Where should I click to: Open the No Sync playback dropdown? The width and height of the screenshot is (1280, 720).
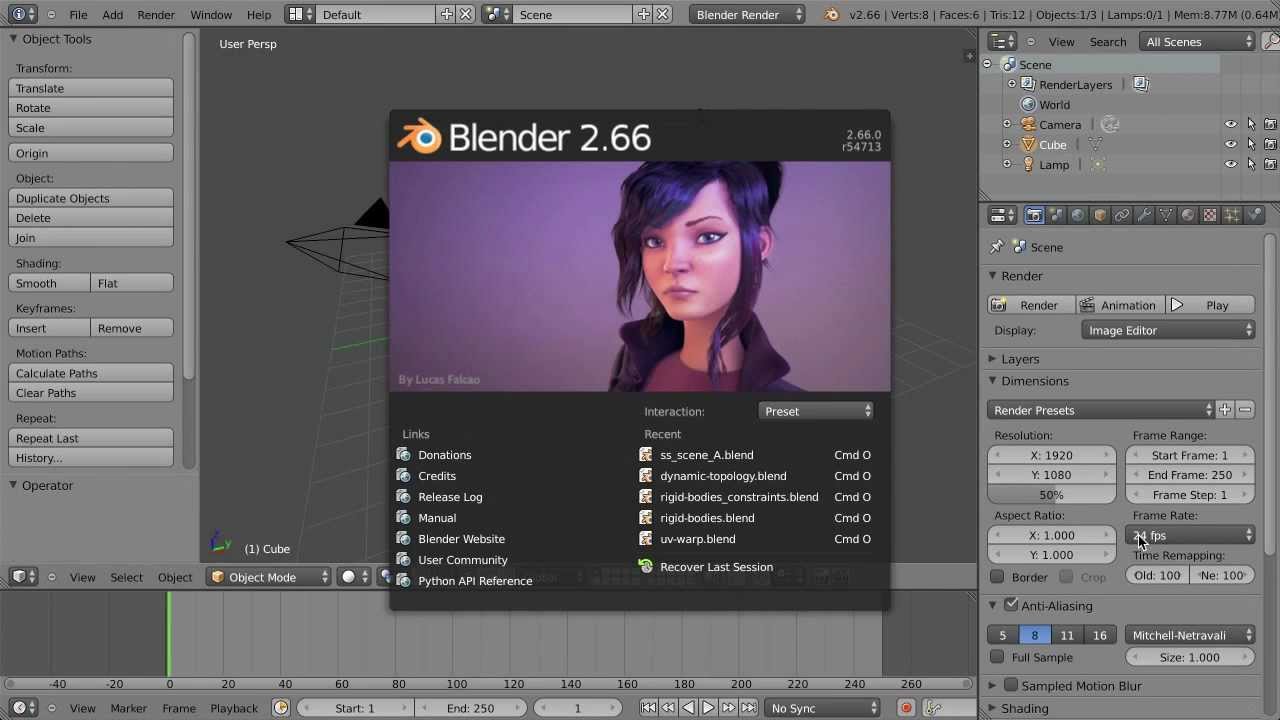tap(822, 707)
